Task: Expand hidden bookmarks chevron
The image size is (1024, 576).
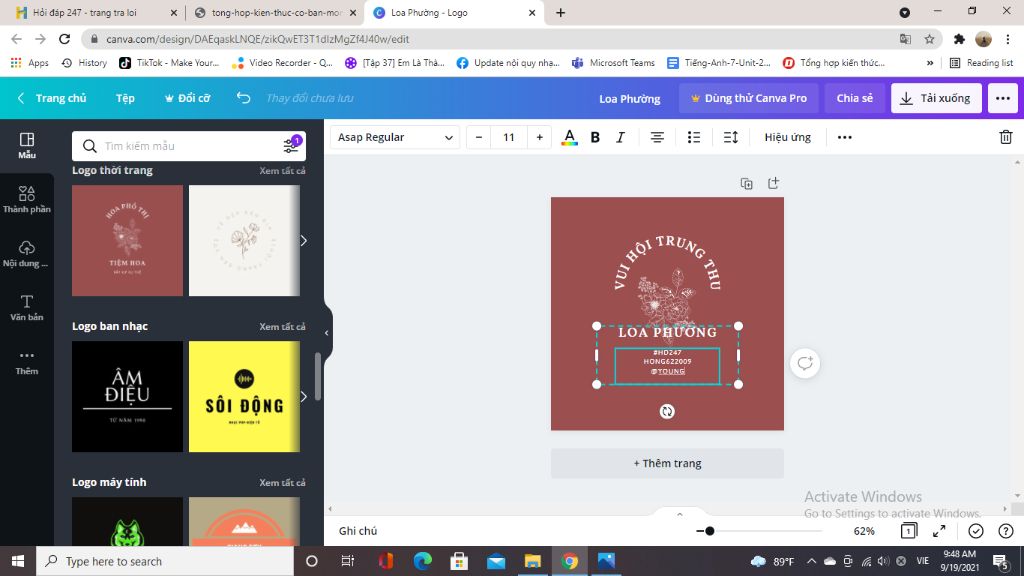Action: coord(930,63)
